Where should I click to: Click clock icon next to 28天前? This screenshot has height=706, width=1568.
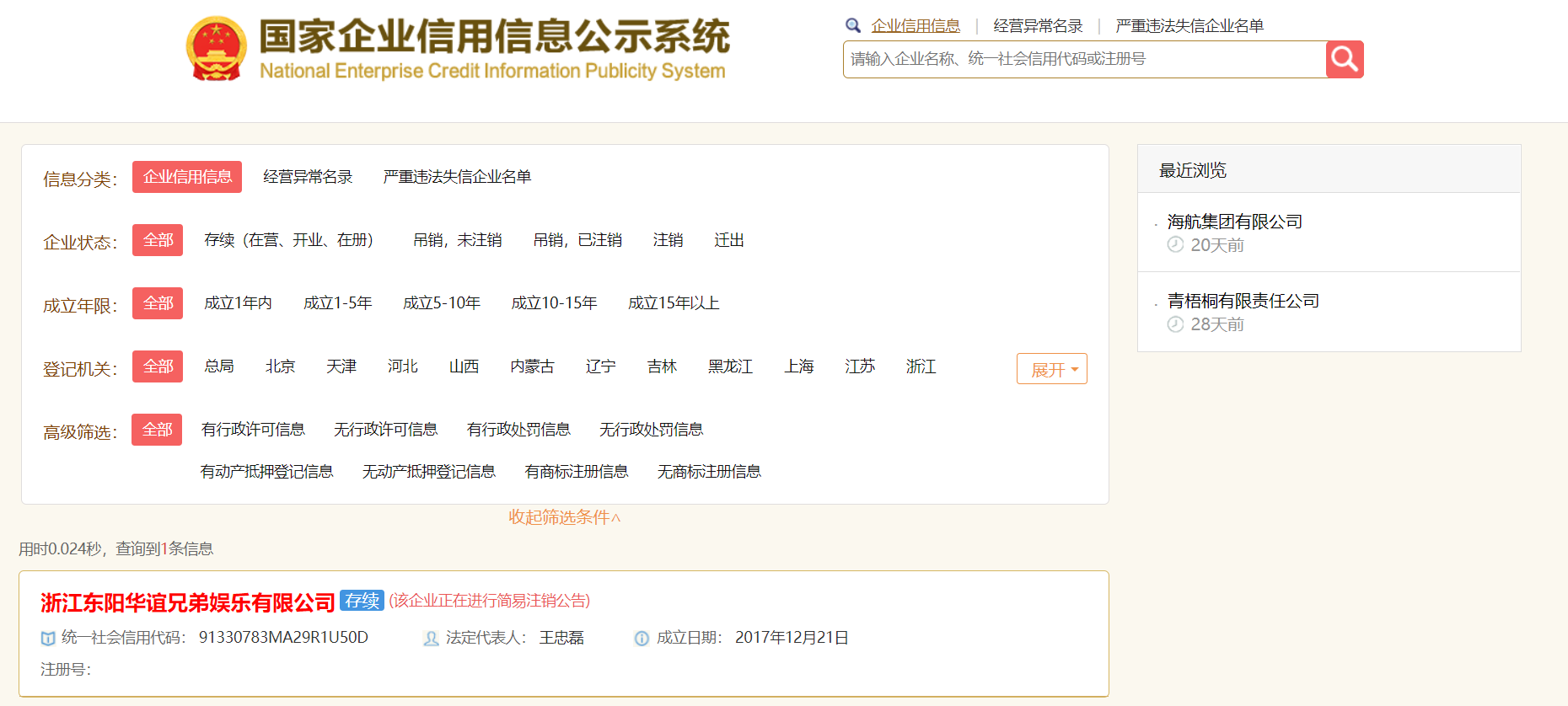pyautogui.click(x=1175, y=324)
